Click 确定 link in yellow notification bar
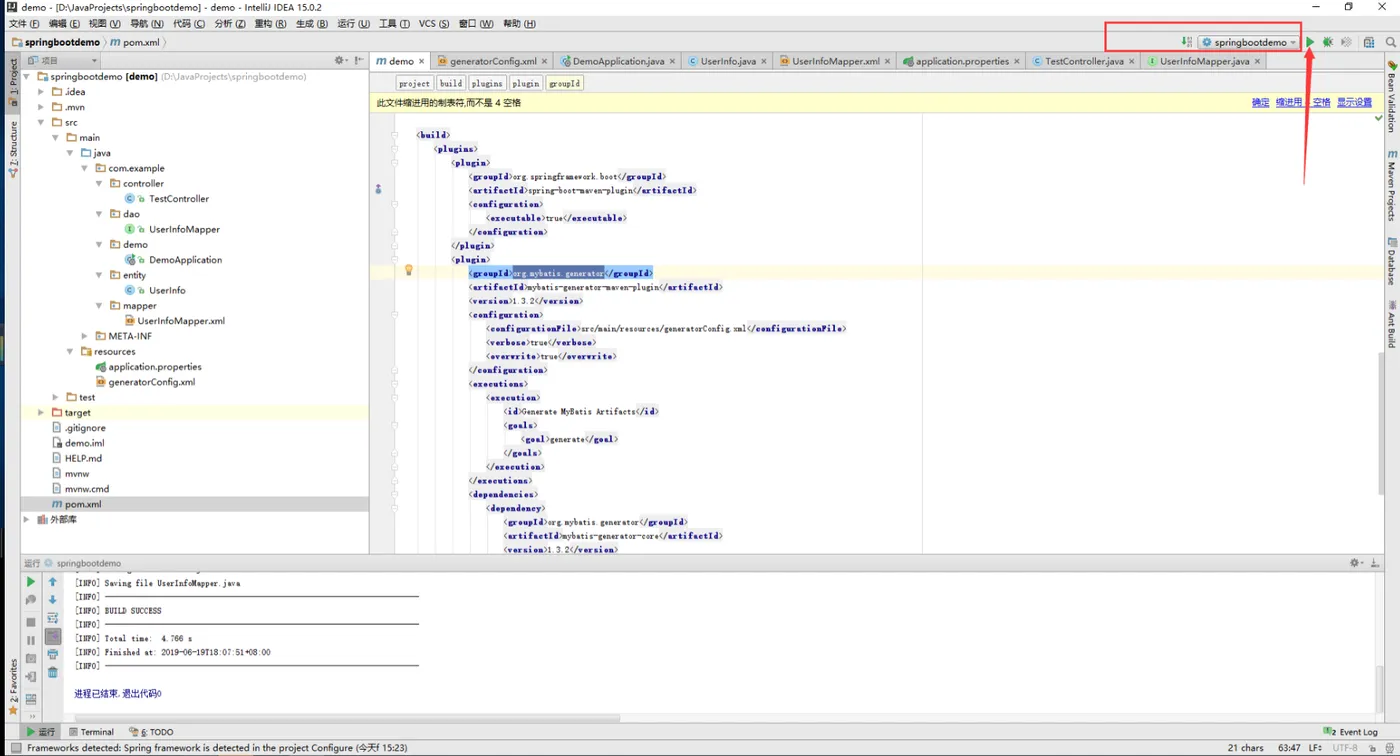The width and height of the screenshot is (1400, 756). pyautogui.click(x=1260, y=103)
